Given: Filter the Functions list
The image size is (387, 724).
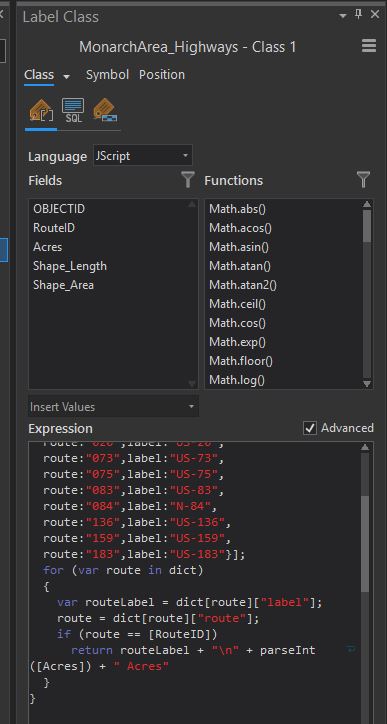Looking at the screenshot, I should tap(363, 180).
